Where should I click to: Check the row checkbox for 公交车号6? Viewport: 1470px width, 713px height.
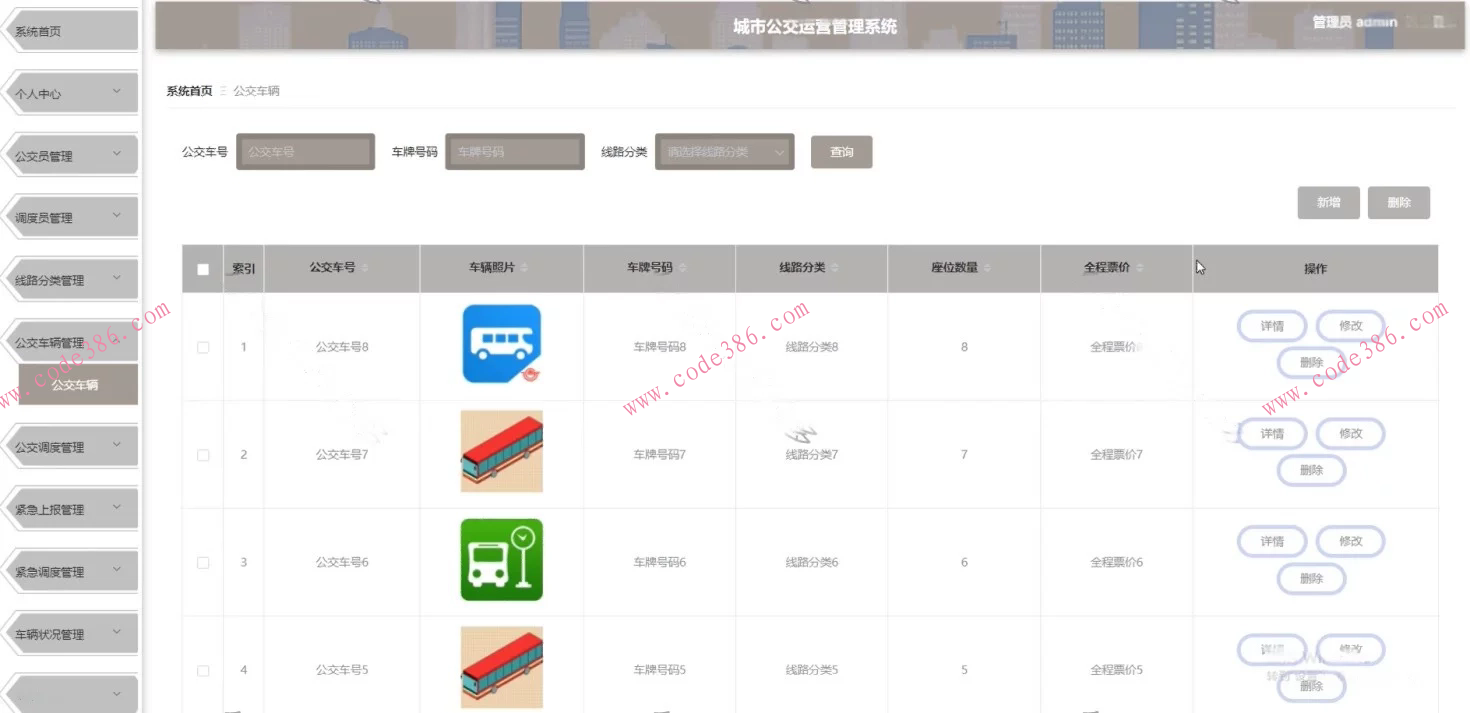[x=203, y=562]
